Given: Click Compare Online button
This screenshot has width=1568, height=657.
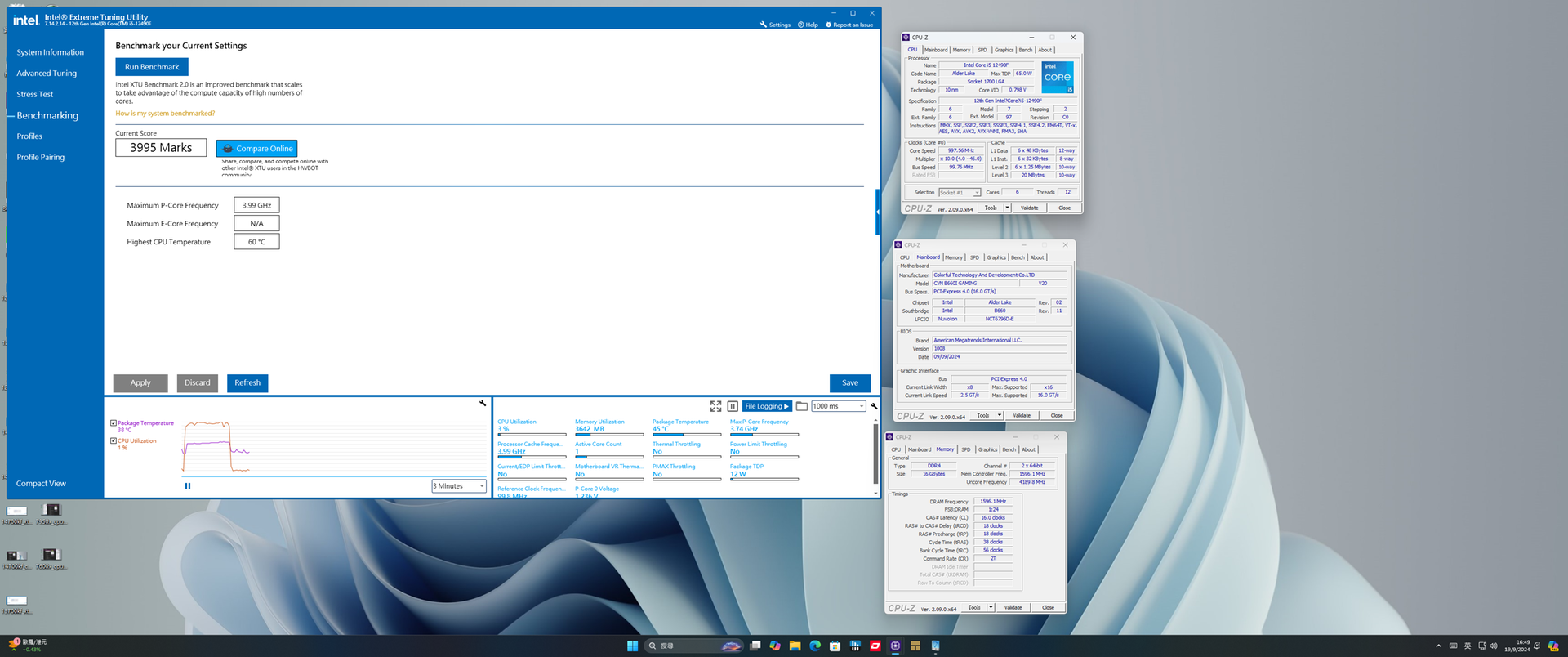Looking at the screenshot, I should 256,149.
